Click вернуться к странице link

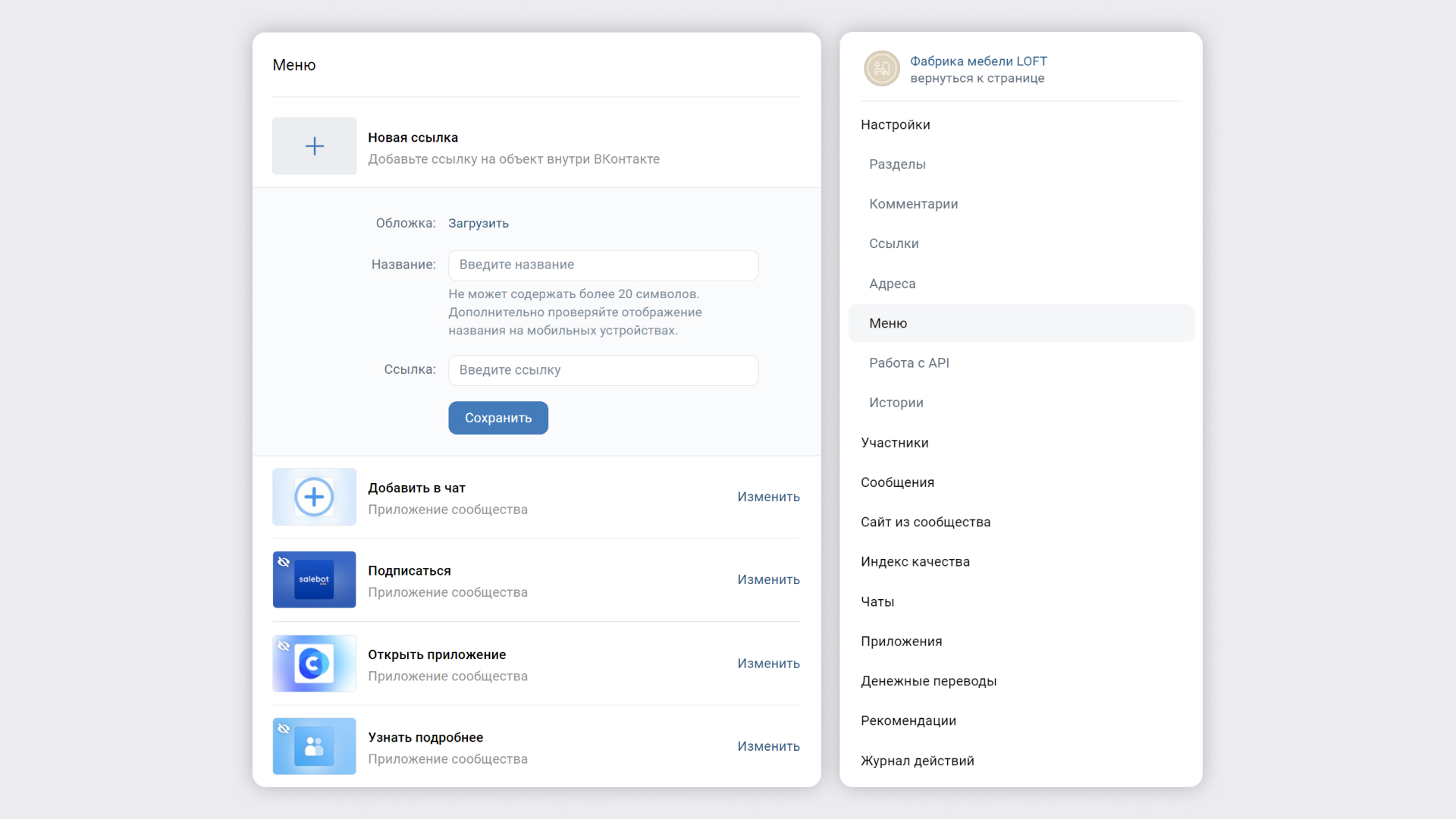(x=977, y=78)
